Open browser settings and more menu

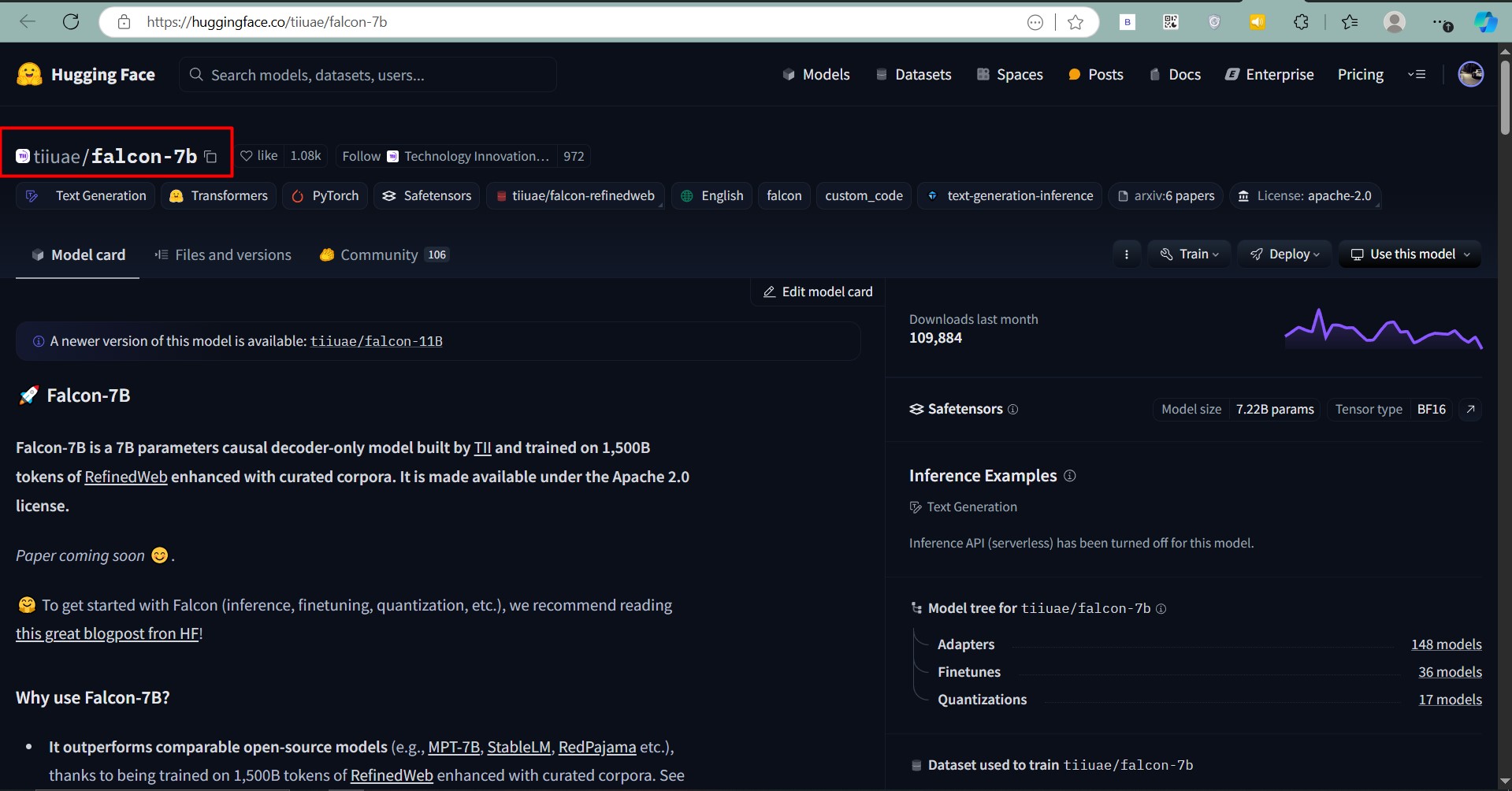1442,23
